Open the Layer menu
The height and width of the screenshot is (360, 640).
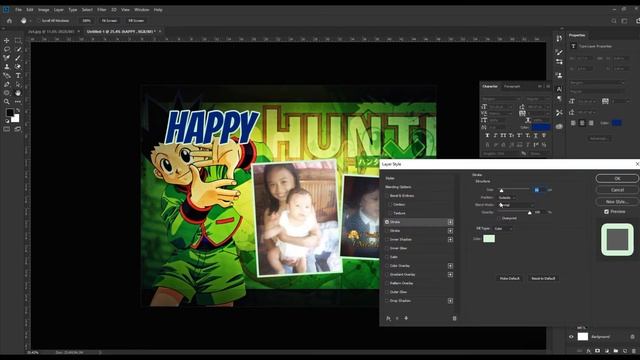pos(59,9)
